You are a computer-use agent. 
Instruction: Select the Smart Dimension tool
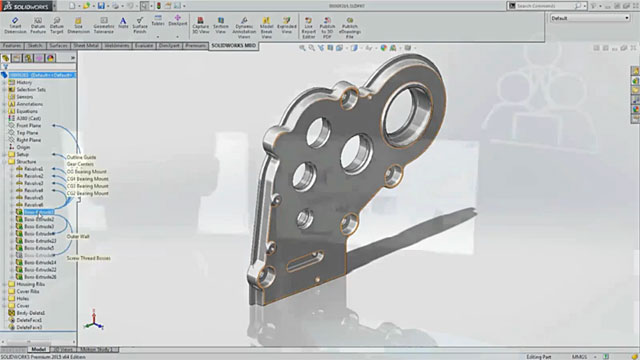point(15,25)
